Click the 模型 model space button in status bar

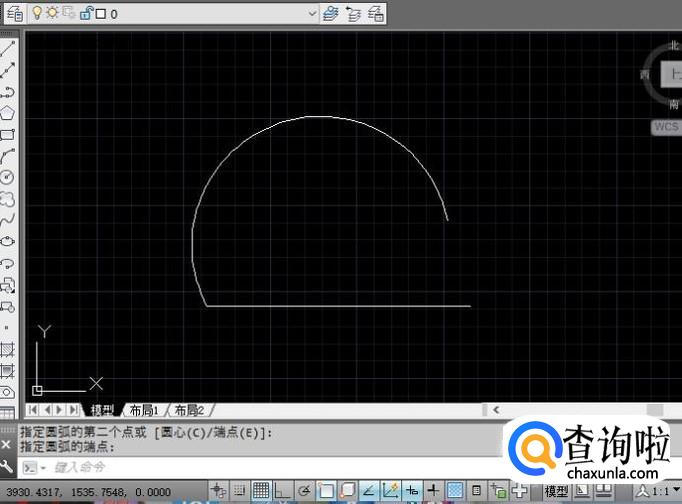[556, 491]
